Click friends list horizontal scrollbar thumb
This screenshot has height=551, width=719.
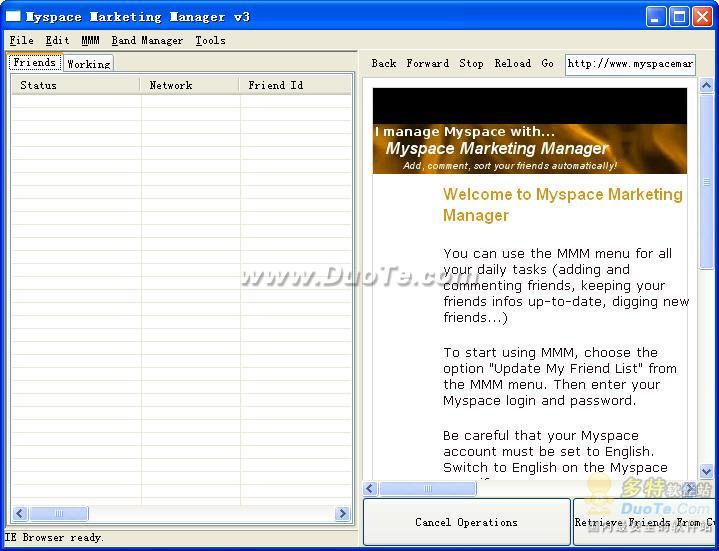59,513
